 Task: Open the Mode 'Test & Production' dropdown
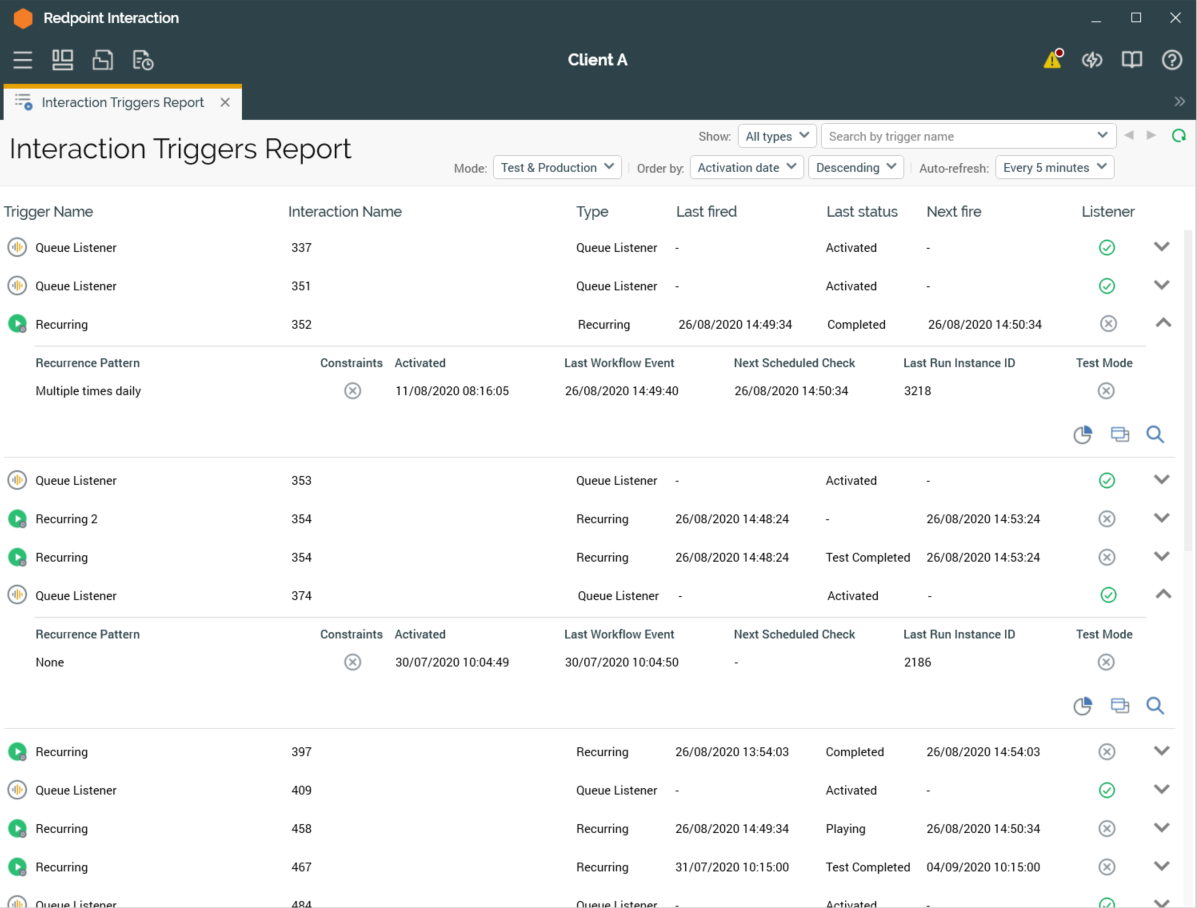click(x=557, y=168)
